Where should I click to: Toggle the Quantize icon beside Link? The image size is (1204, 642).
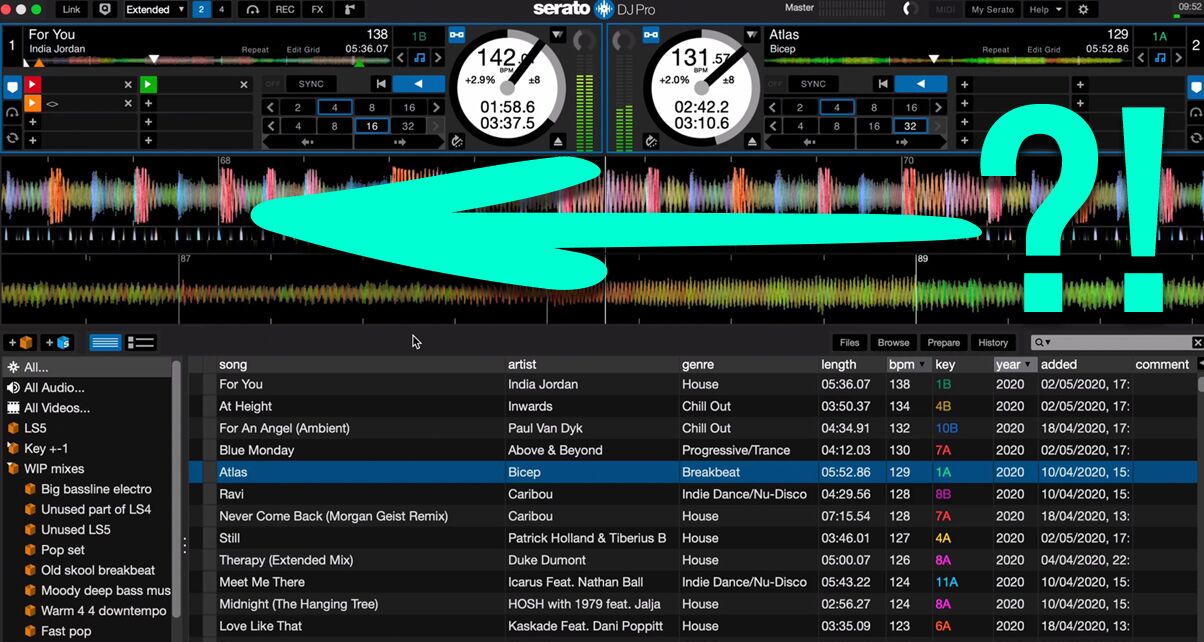[x=104, y=9]
